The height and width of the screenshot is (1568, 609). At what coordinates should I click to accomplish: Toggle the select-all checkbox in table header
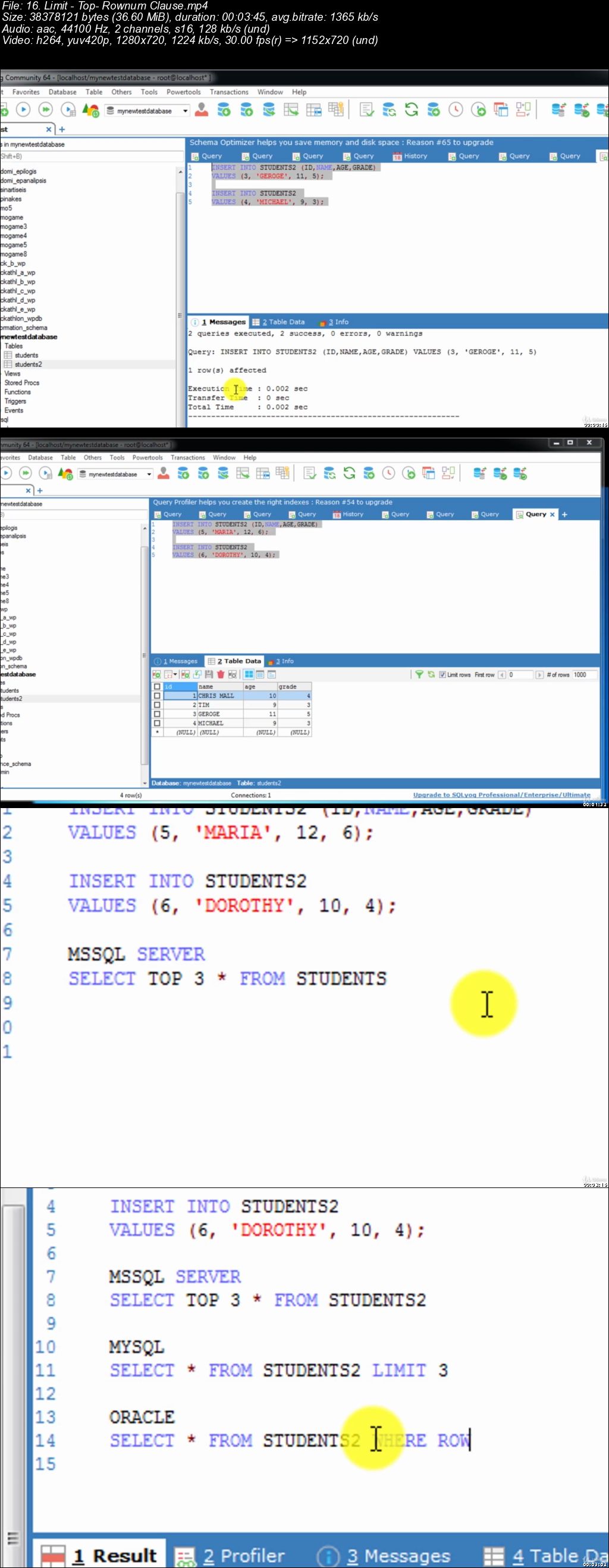(157, 686)
